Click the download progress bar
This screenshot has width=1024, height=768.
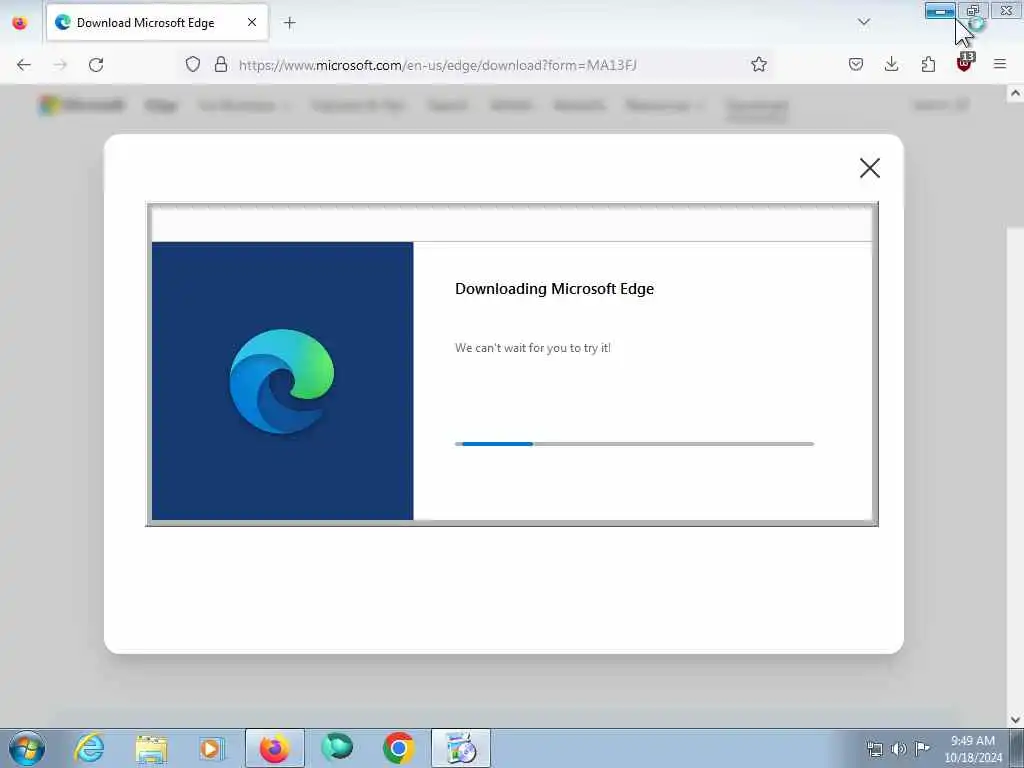click(x=634, y=444)
